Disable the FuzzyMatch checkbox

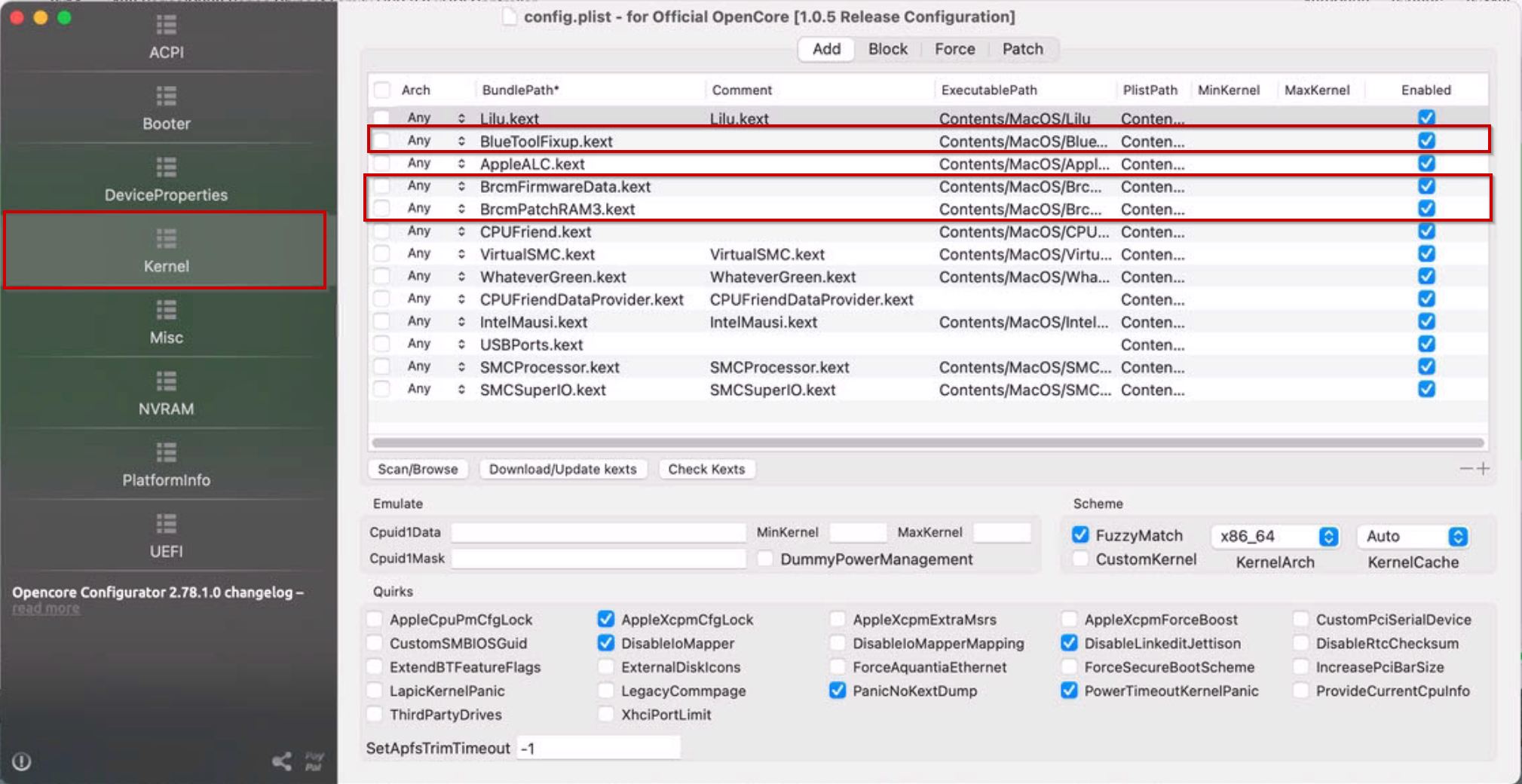pyautogui.click(x=1080, y=535)
